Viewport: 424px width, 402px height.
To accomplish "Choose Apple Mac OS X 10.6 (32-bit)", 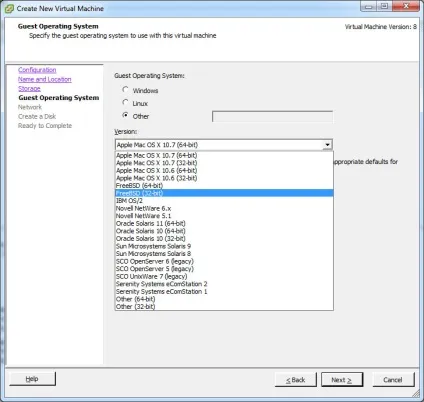I will (224, 178).
